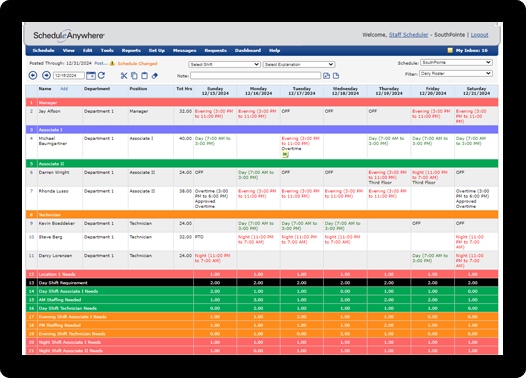Image resolution: width=526 pixels, height=378 pixels.
Task: Click the Add link next to Name
Action: click(64, 89)
